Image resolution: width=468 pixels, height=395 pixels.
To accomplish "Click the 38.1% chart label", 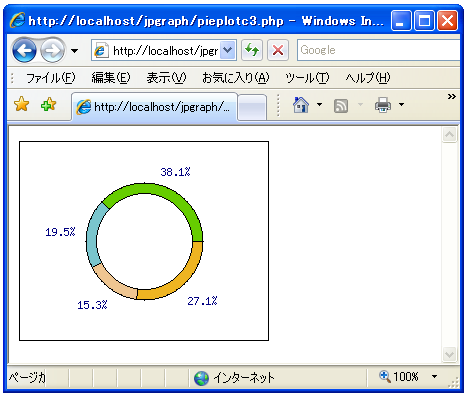I will click(x=175, y=172).
